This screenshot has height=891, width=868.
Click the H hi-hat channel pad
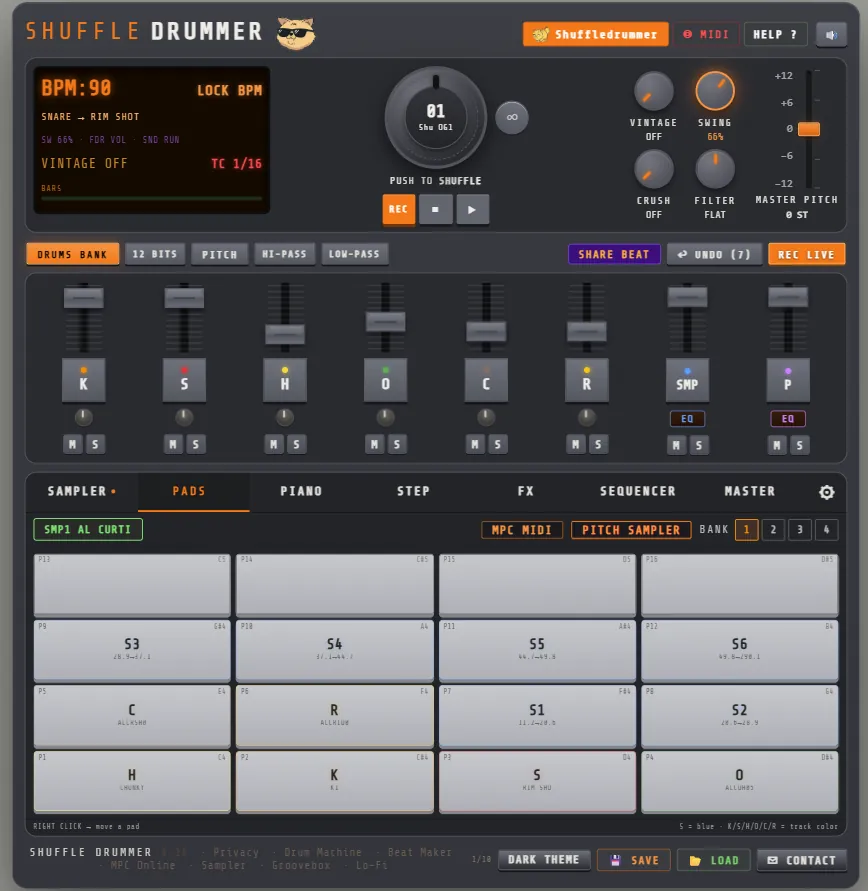click(285, 380)
